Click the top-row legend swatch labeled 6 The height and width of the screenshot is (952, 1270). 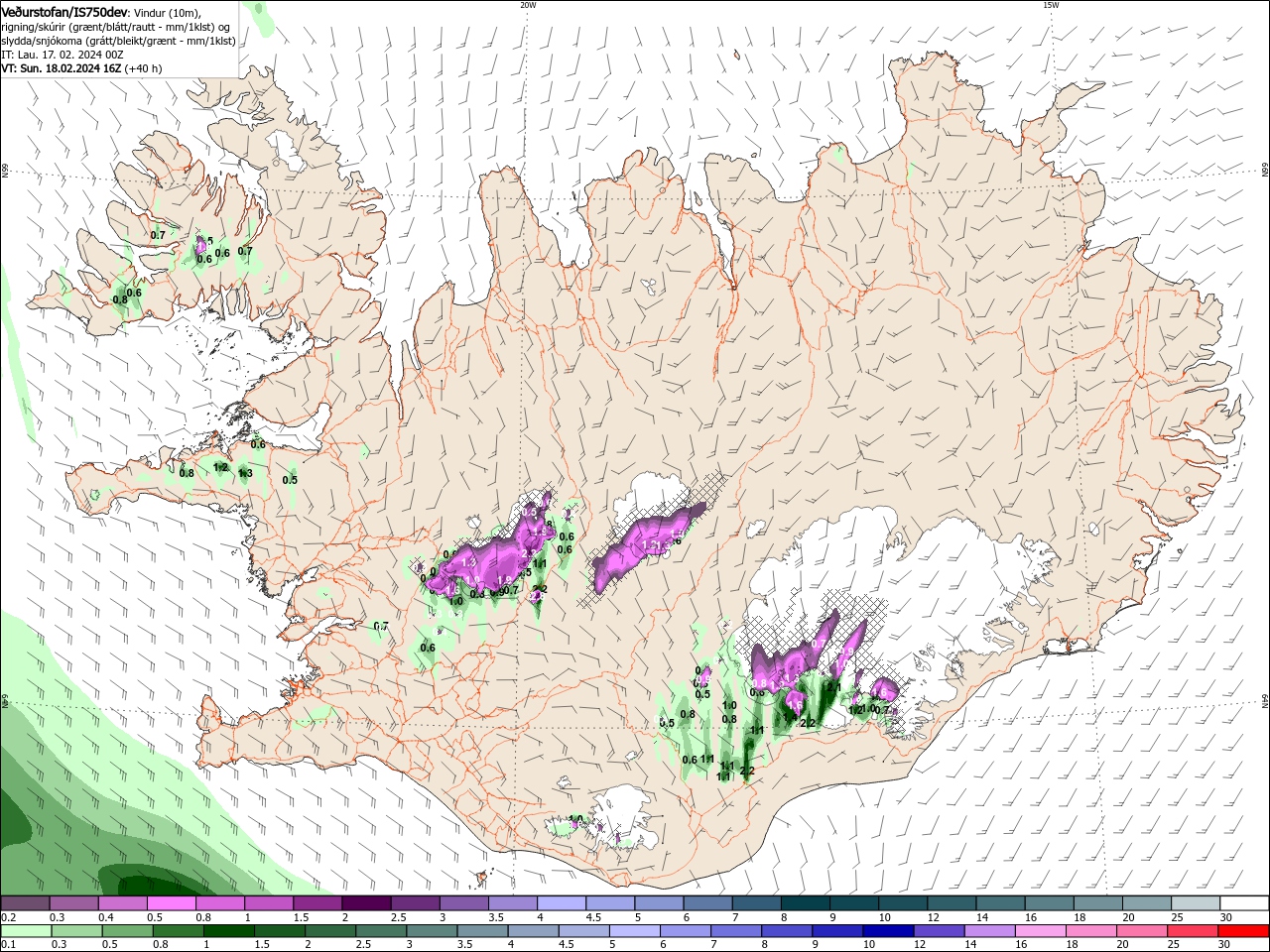707,903
